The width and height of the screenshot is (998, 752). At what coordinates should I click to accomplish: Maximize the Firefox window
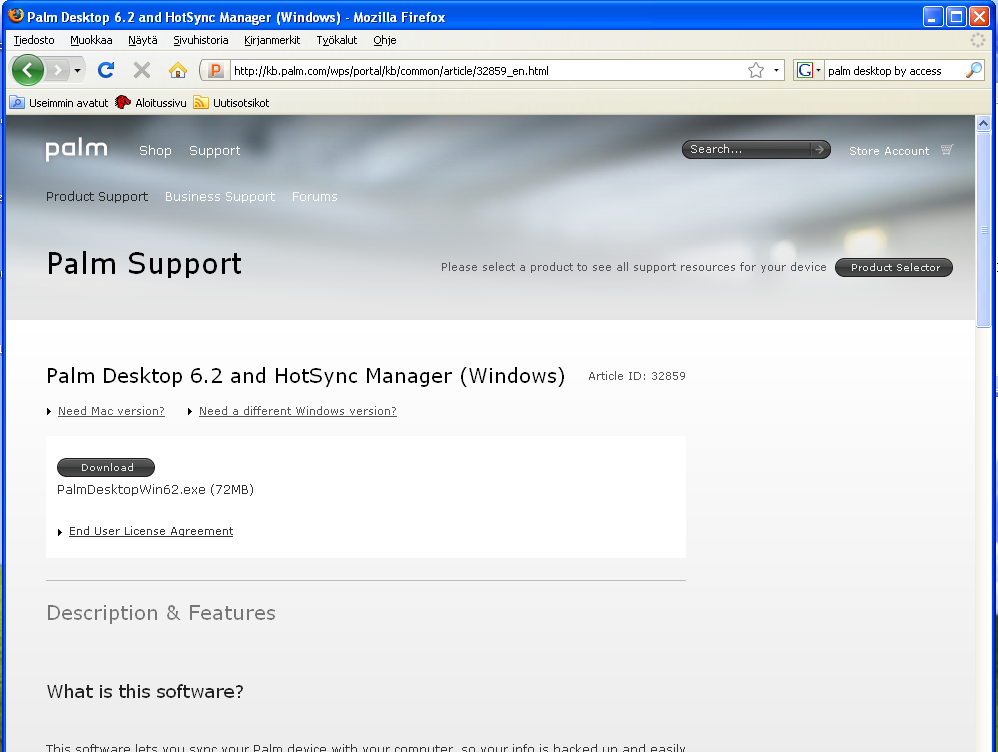pyautogui.click(x=956, y=17)
